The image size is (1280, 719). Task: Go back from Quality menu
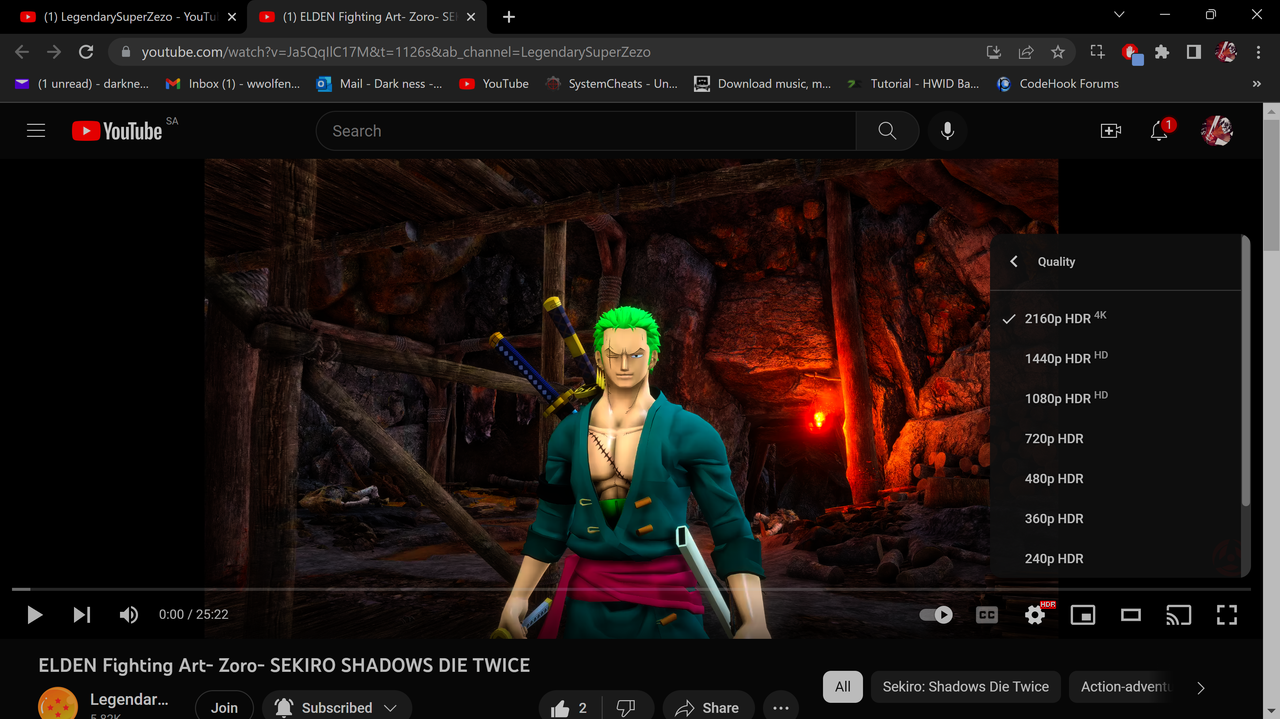coord(1014,261)
